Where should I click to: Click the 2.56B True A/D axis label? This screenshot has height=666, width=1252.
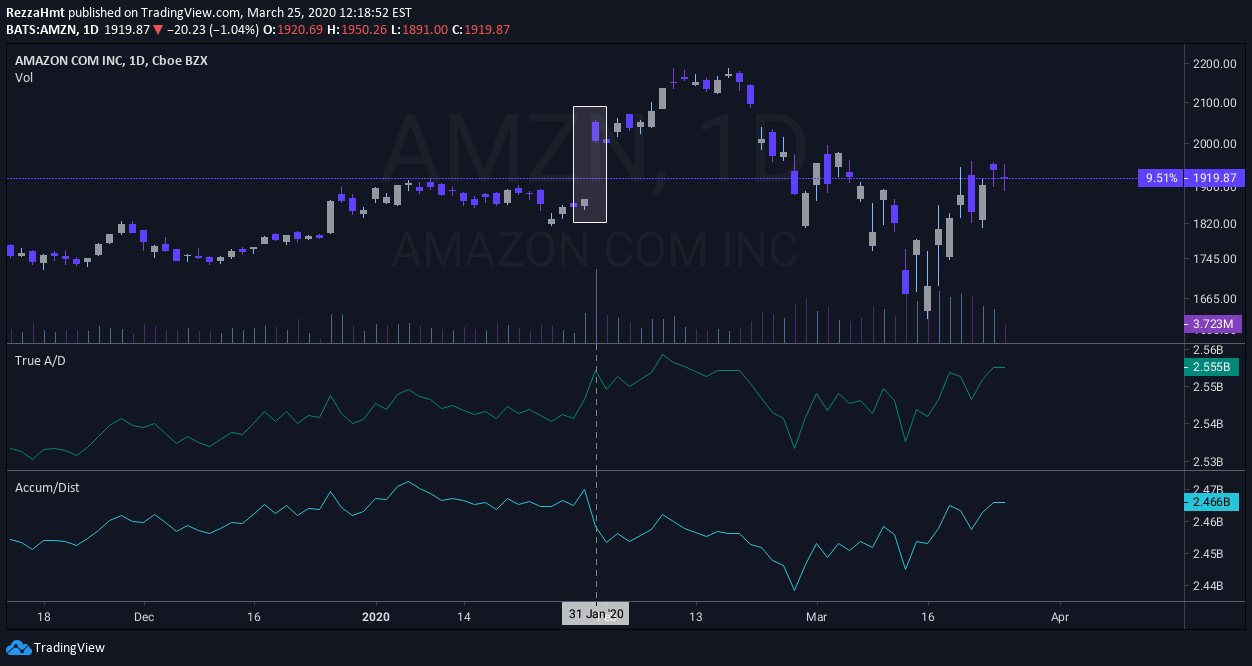tap(1208, 350)
